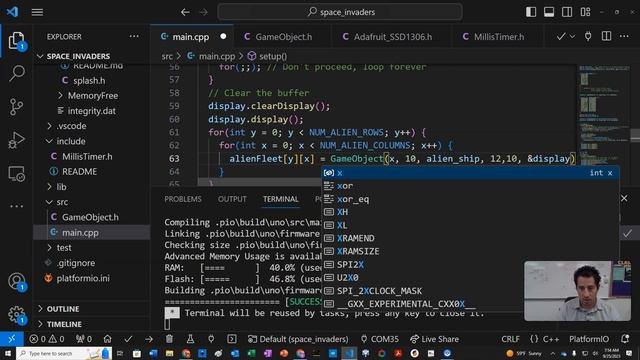Open the Search view in activity bar
Viewport: 640px width, 360px height.
tap(16, 73)
